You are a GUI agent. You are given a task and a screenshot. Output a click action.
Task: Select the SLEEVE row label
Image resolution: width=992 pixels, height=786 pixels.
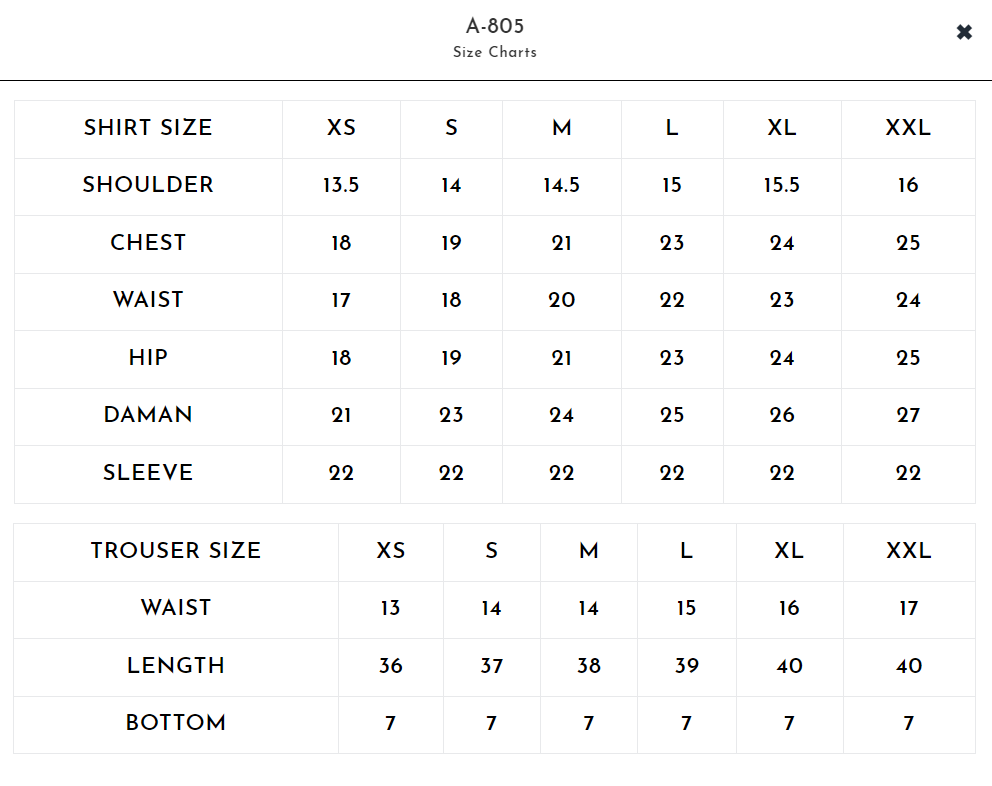click(148, 473)
